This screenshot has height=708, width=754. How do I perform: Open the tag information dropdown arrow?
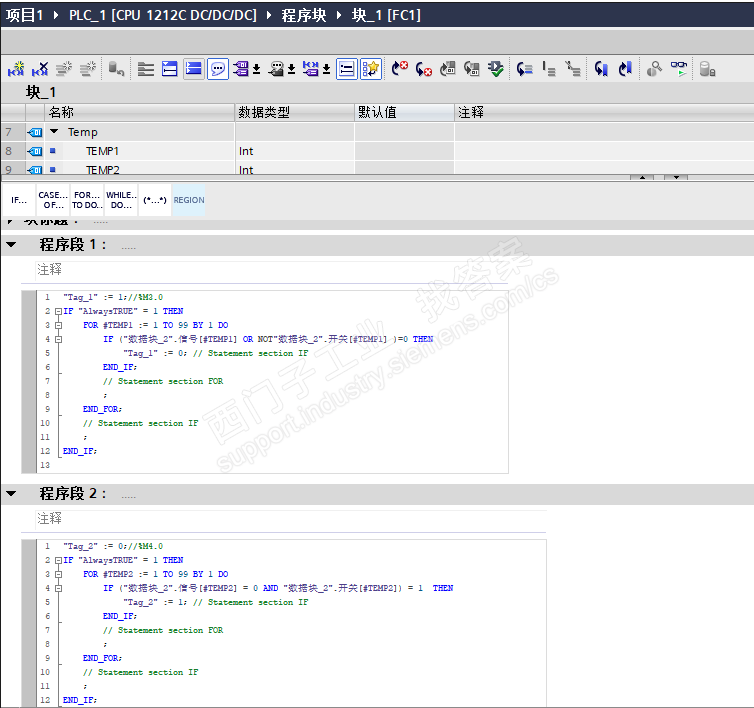coord(291,70)
